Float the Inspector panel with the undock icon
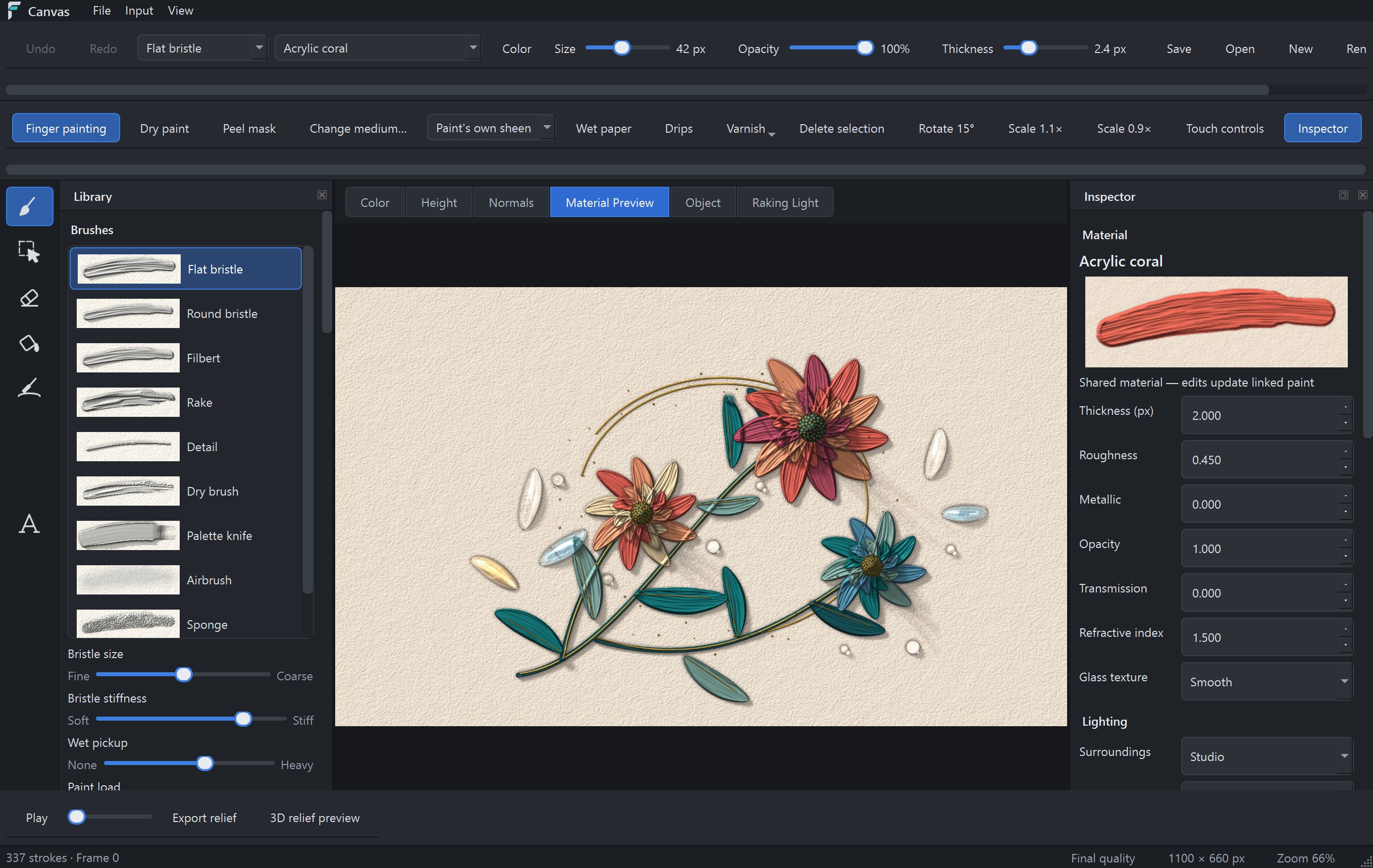 pyautogui.click(x=1344, y=195)
